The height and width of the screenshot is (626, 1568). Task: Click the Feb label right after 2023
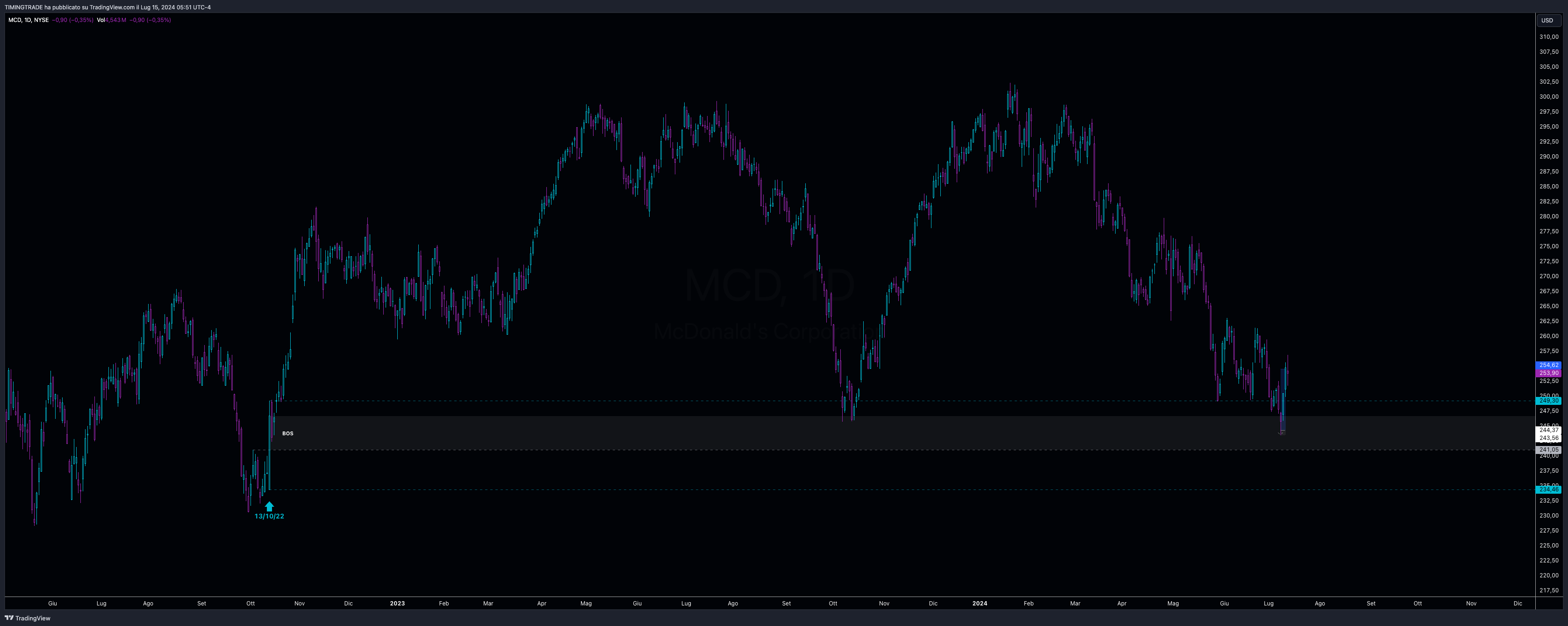pyautogui.click(x=444, y=604)
